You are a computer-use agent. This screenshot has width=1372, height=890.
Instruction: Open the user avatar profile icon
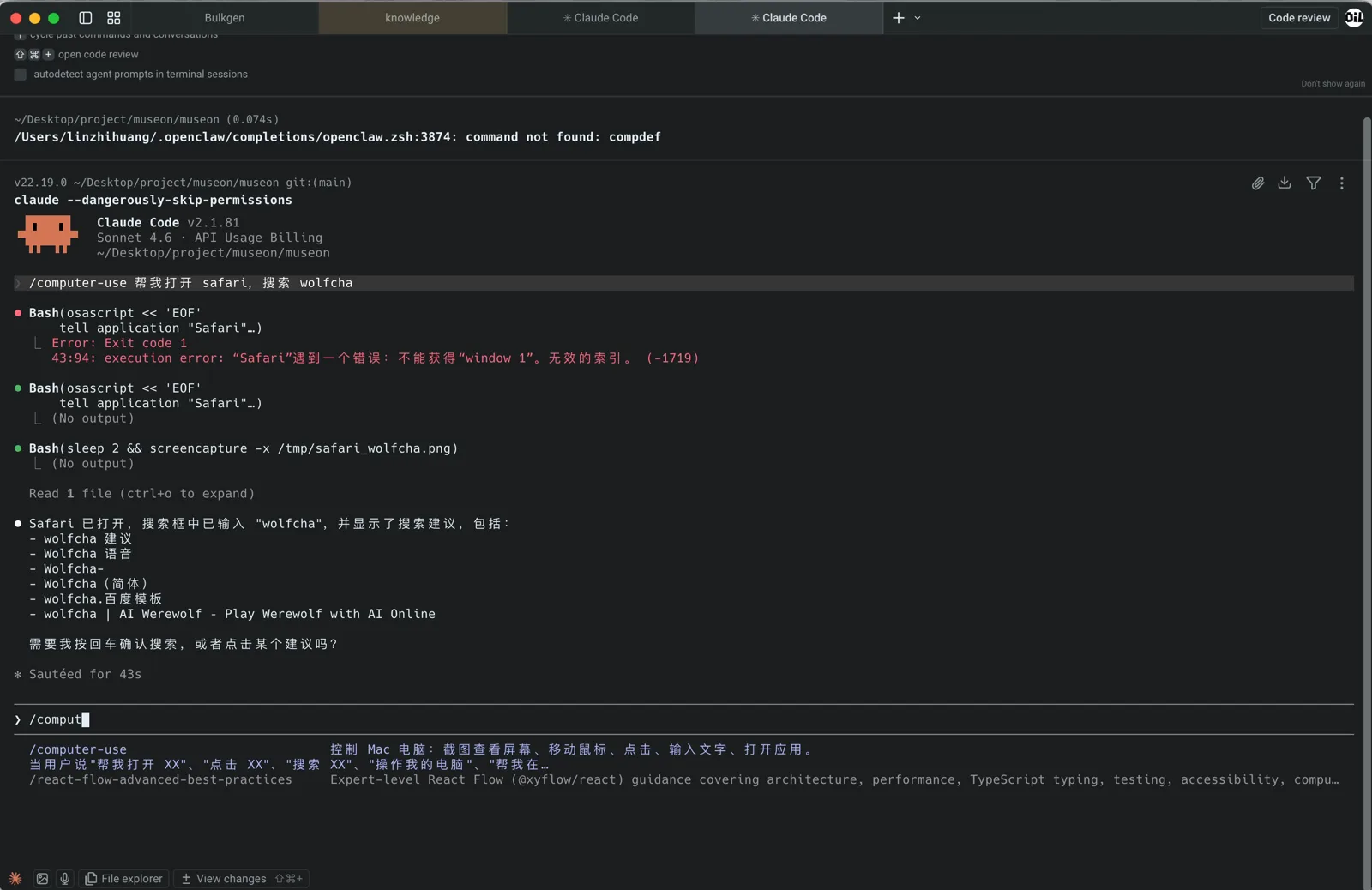tap(1355, 17)
